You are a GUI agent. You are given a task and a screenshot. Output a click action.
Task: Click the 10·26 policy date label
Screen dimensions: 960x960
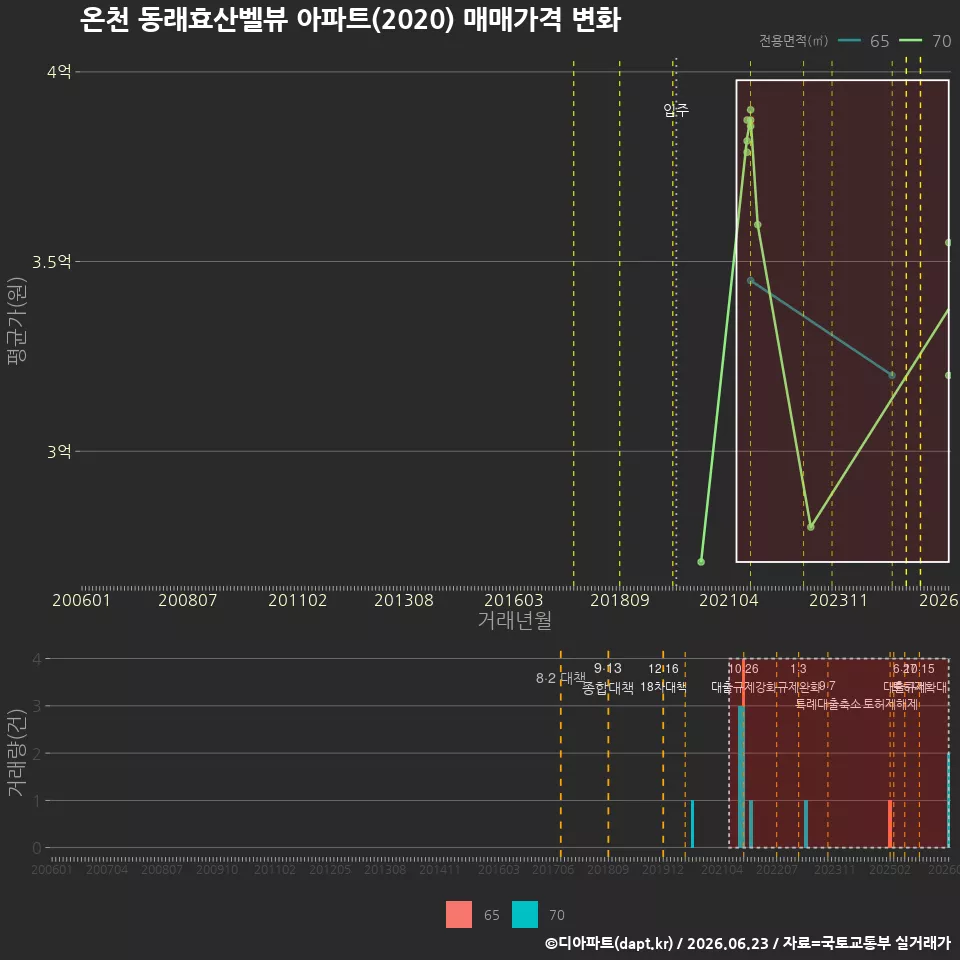point(743,669)
